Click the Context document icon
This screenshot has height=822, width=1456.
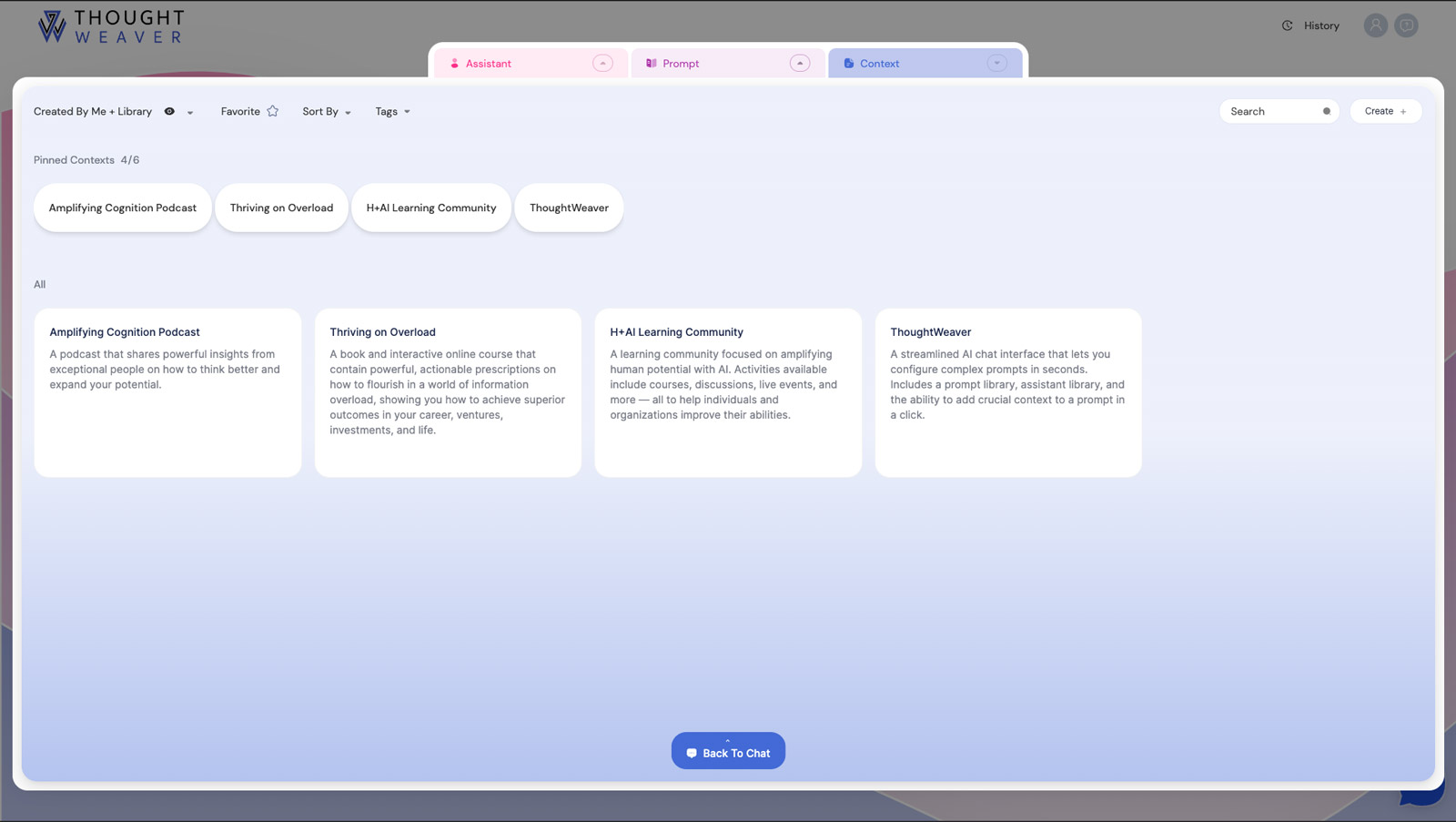point(849,64)
